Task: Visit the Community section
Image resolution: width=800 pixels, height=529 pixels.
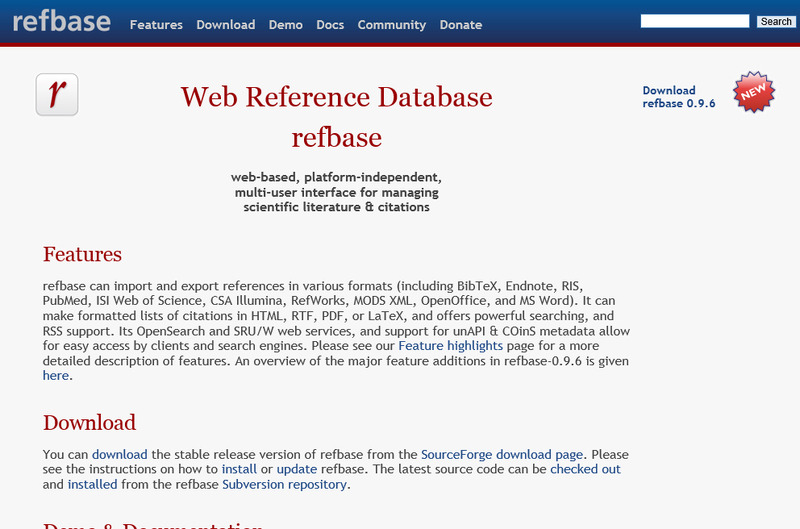Action: [391, 25]
